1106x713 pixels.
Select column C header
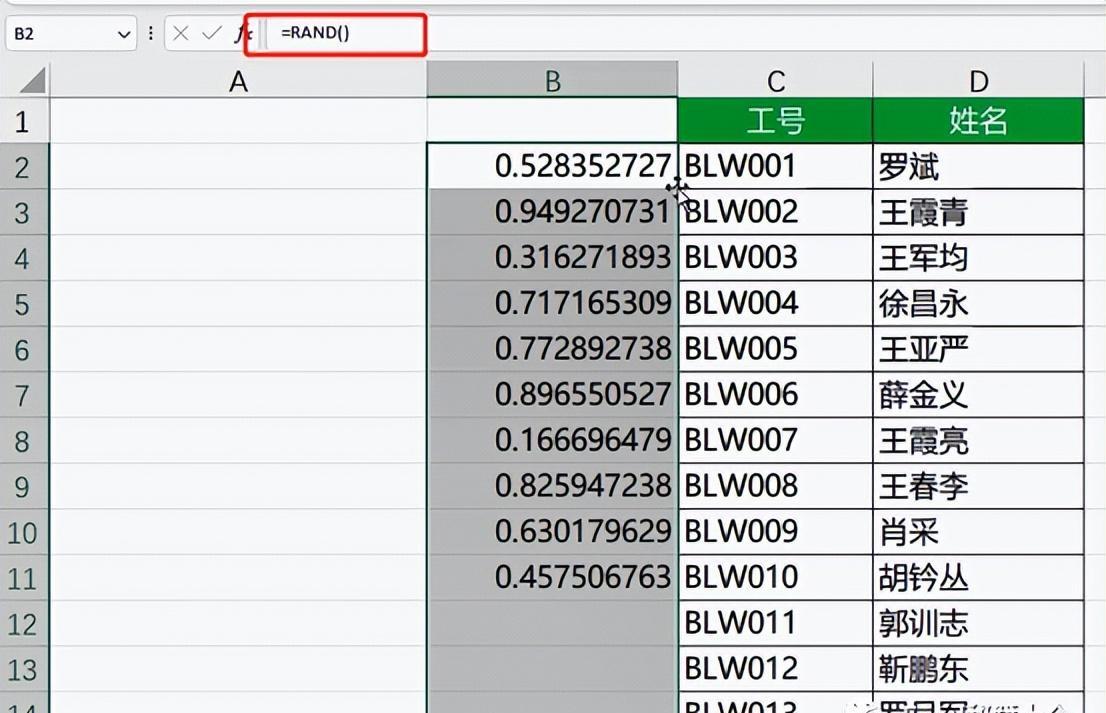click(x=775, y=80)
